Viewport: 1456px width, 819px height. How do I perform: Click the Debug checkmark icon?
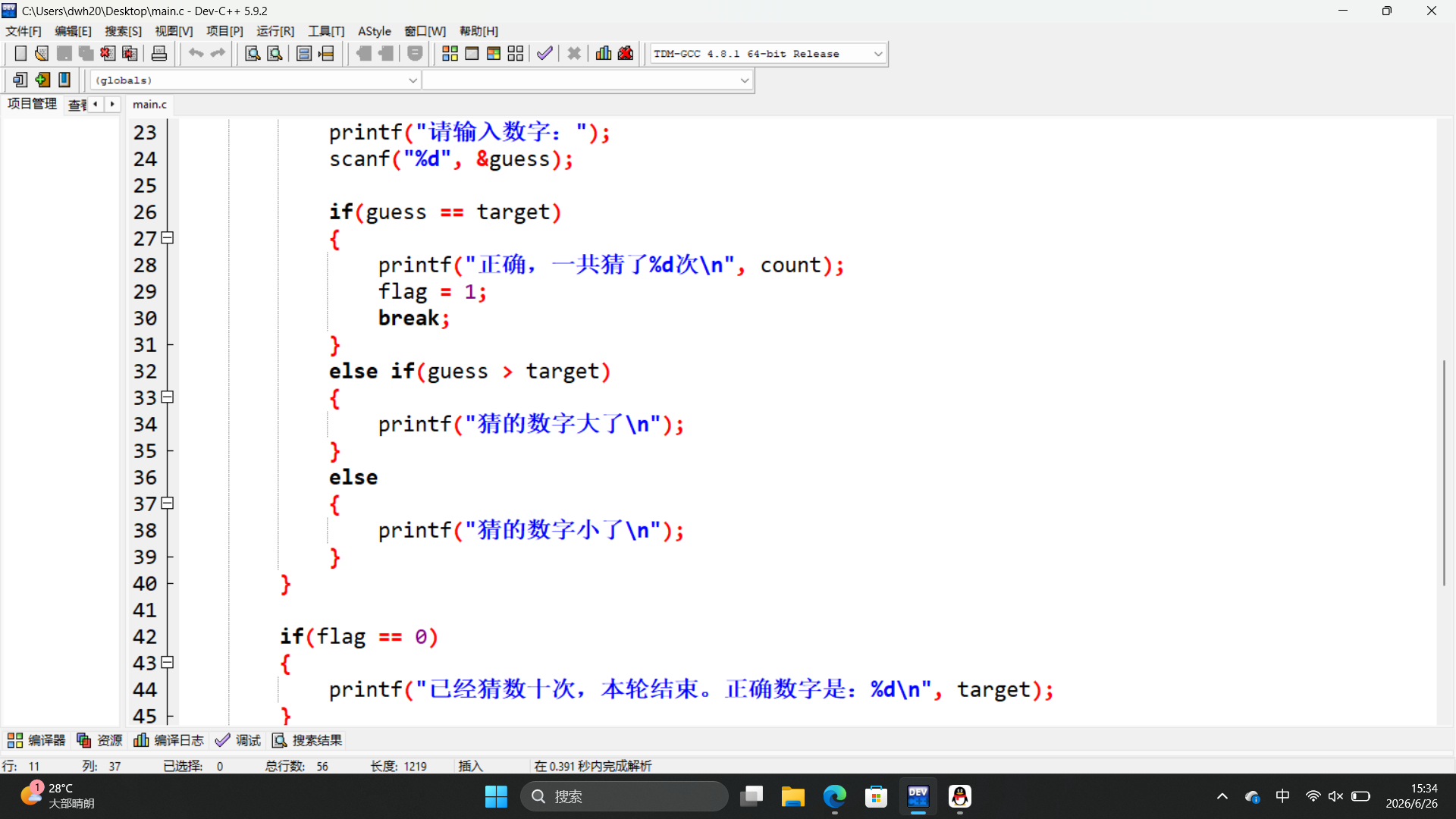(x=544, y=54)
